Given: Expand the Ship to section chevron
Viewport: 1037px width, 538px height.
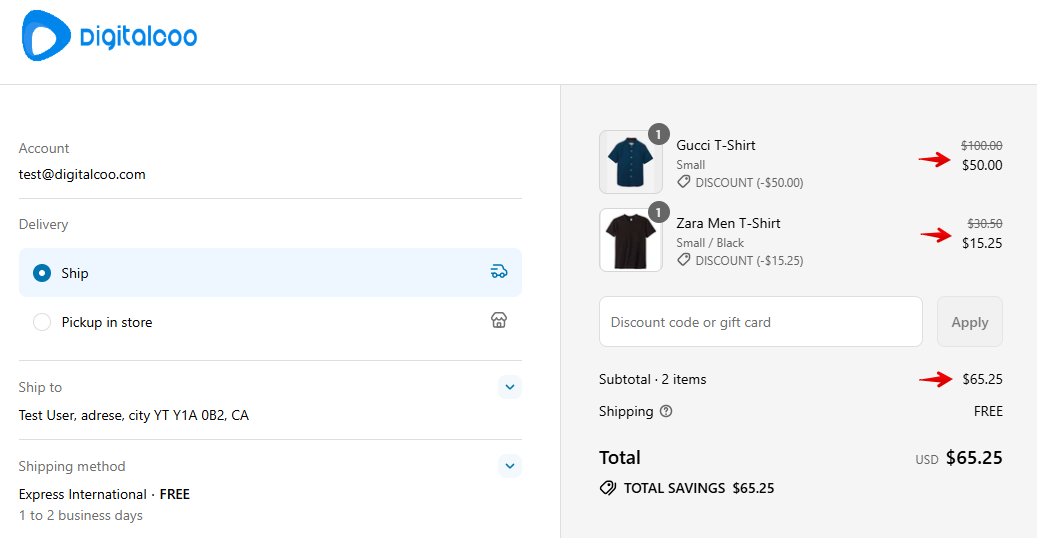Looking at the screenshot, I should [509, 387].
